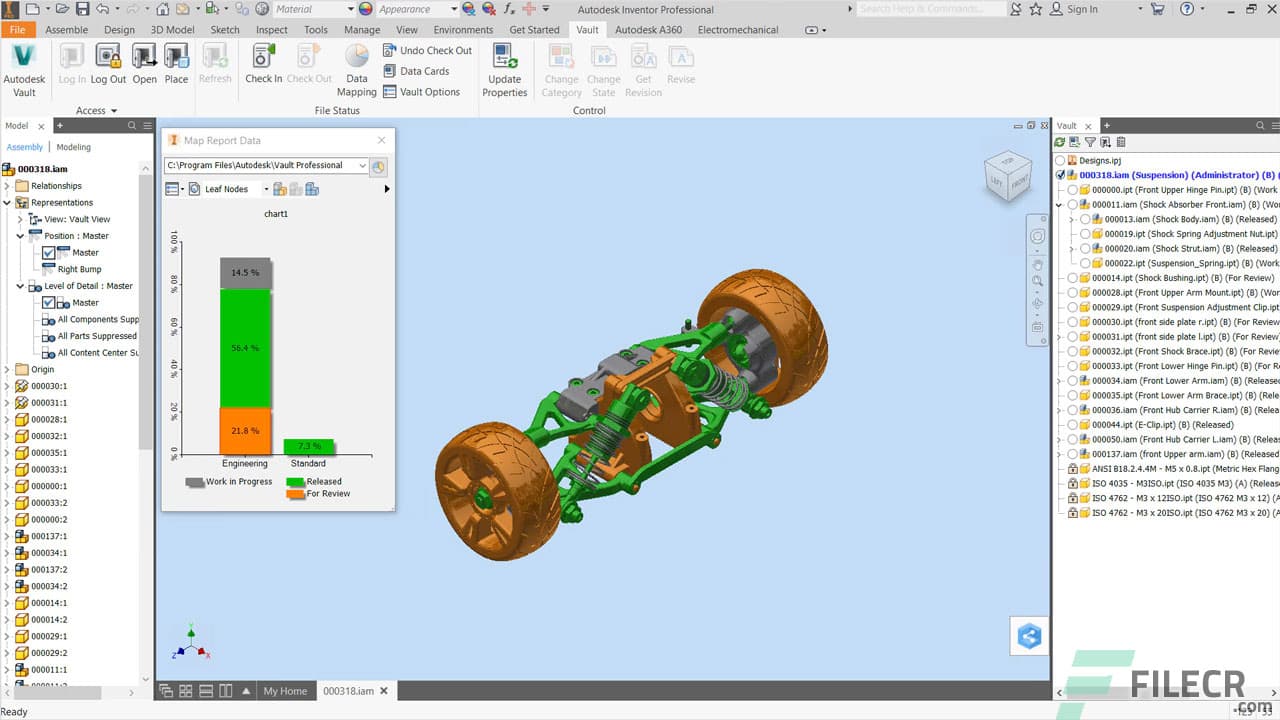Open the Update Properties tool
1280x720 pixels.
click(x=505, y=67)
